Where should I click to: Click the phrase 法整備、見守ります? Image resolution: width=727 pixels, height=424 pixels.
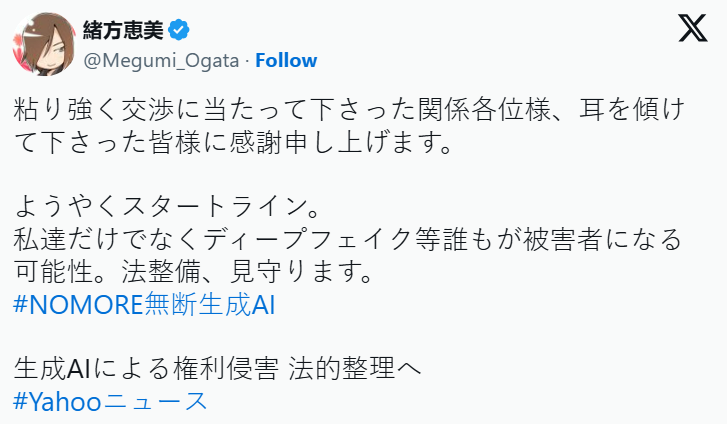(247, 272)
